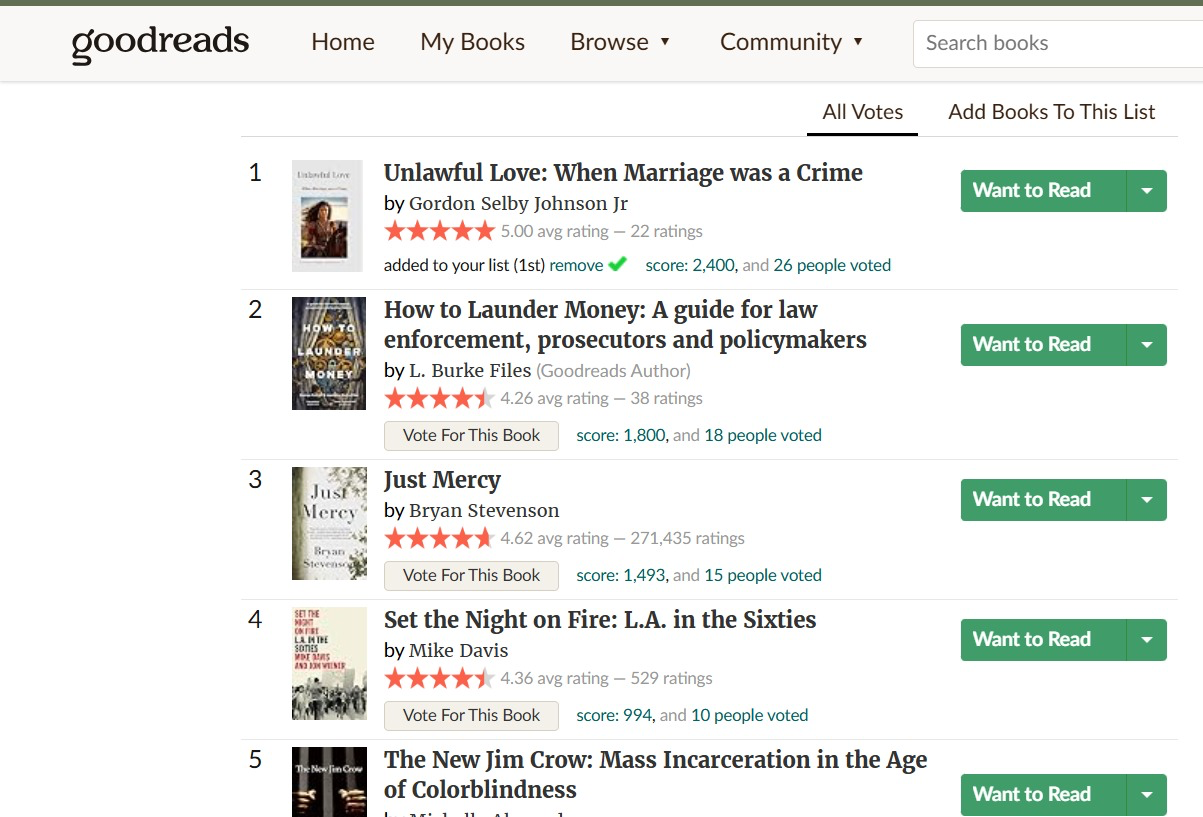Open the Unlawful Love title link
Viewport: 1203px width, 817px height.
(623, 173)
